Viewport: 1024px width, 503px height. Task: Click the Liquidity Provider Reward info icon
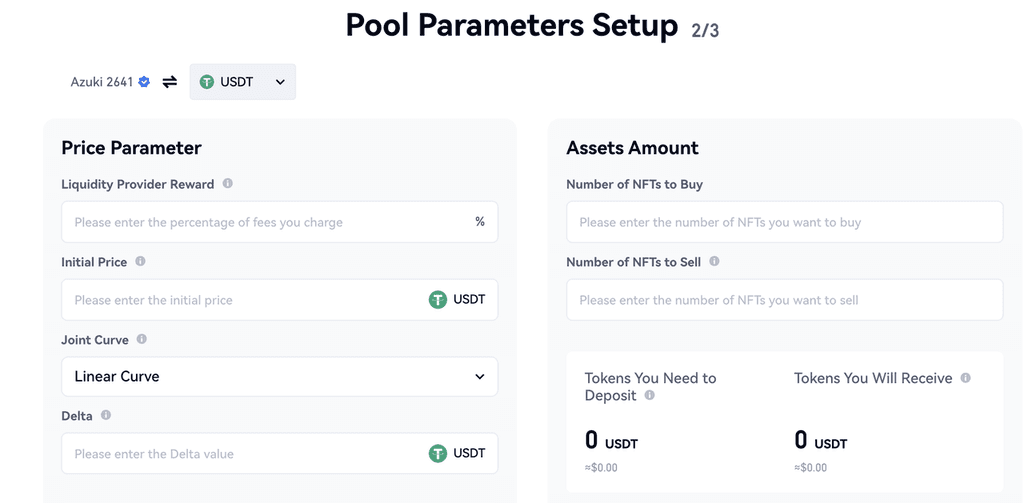click(x=228, y=184)
